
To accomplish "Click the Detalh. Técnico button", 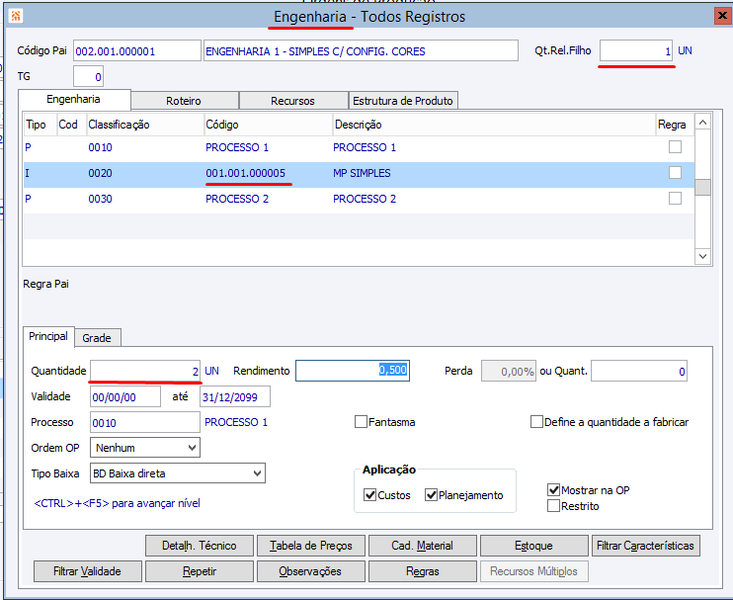I will pyautogui.click(x=199, y=546).
